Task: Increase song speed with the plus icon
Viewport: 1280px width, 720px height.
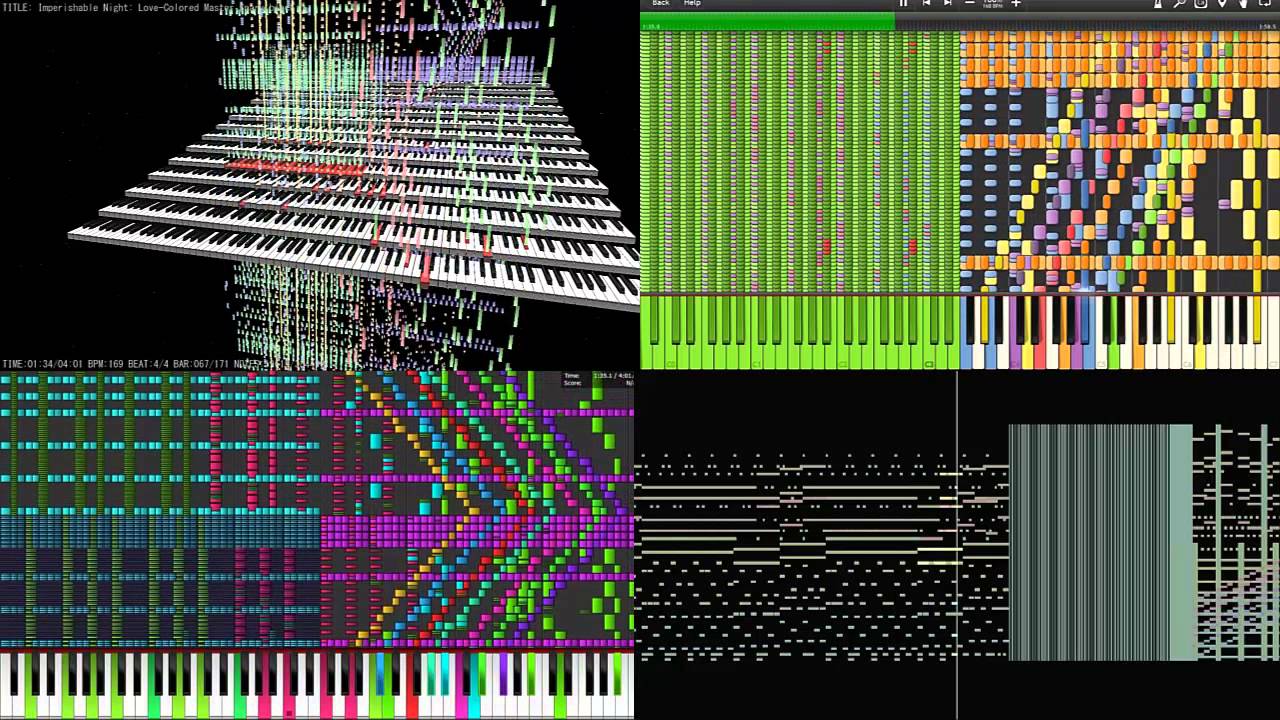Action: pos(1016,3)
